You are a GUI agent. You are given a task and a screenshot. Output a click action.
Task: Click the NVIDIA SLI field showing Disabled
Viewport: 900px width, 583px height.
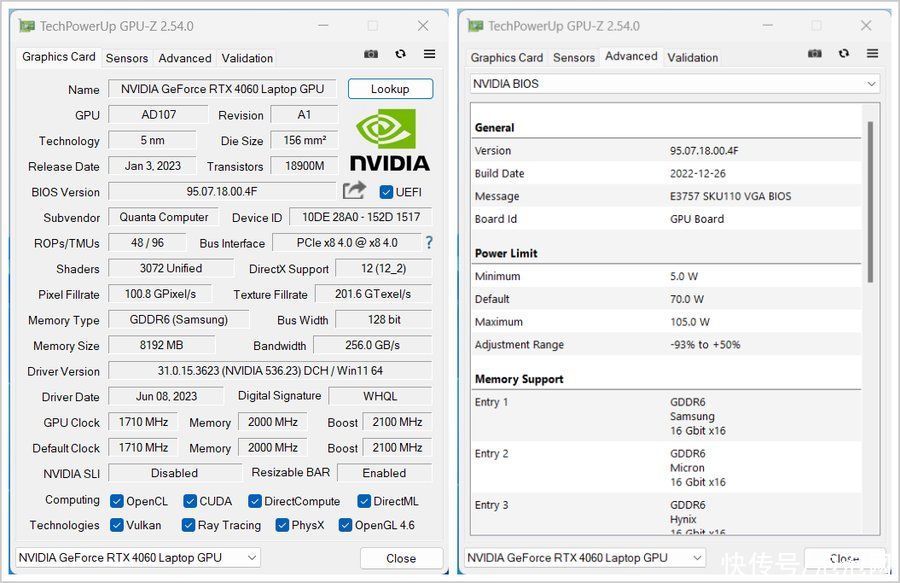174,473
